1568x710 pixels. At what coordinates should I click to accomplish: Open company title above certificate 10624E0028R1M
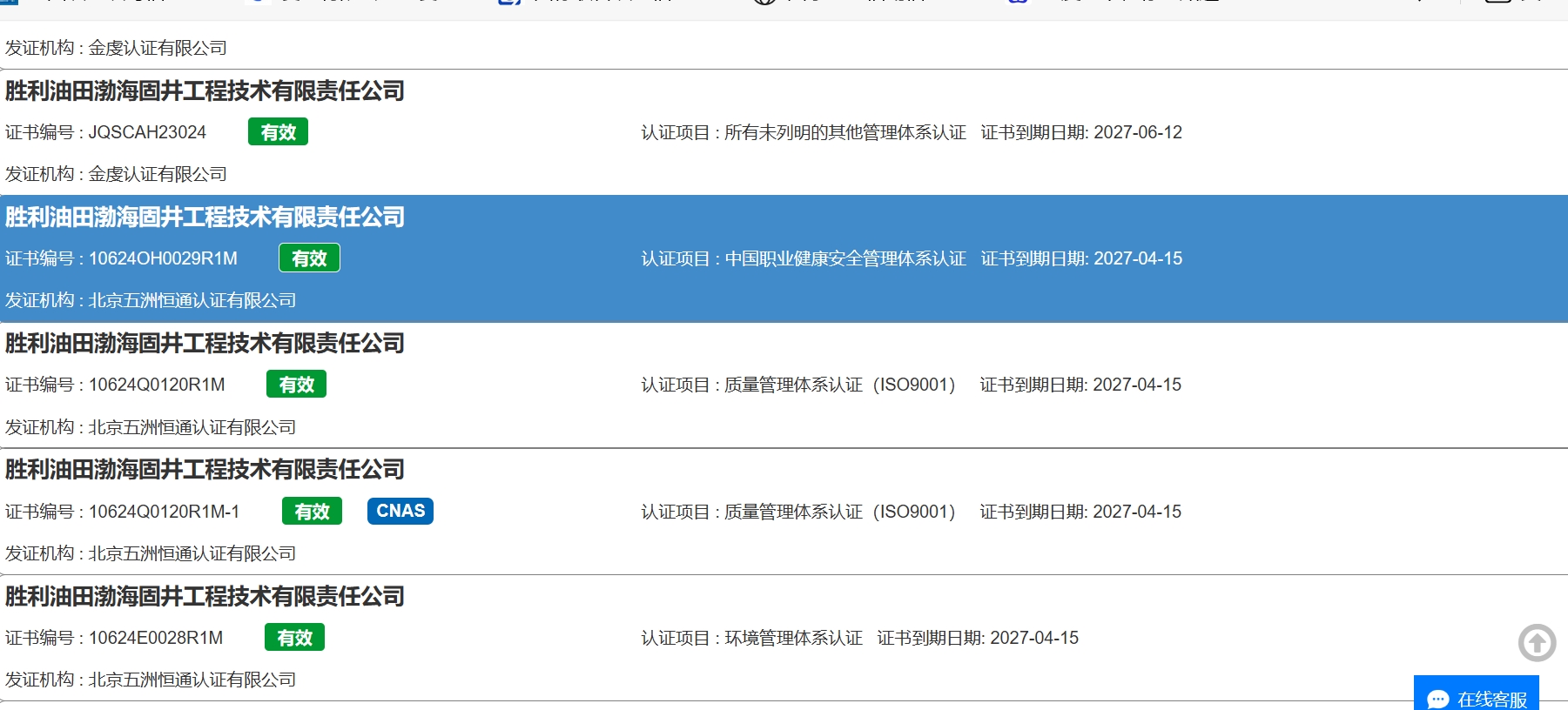point(205,597)
